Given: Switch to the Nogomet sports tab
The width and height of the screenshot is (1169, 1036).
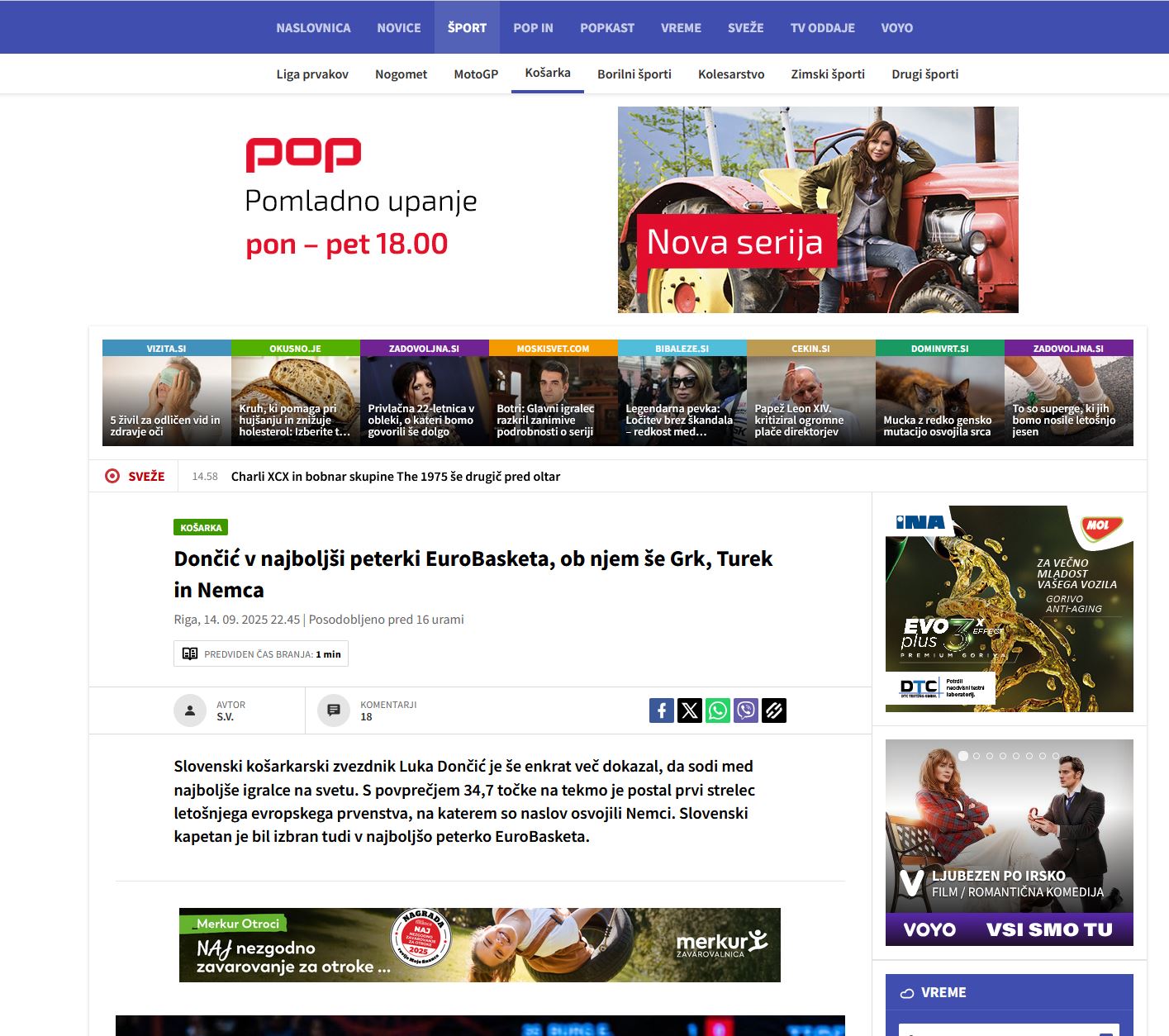Looking at the screenshot, I should [x=401, y=74].
